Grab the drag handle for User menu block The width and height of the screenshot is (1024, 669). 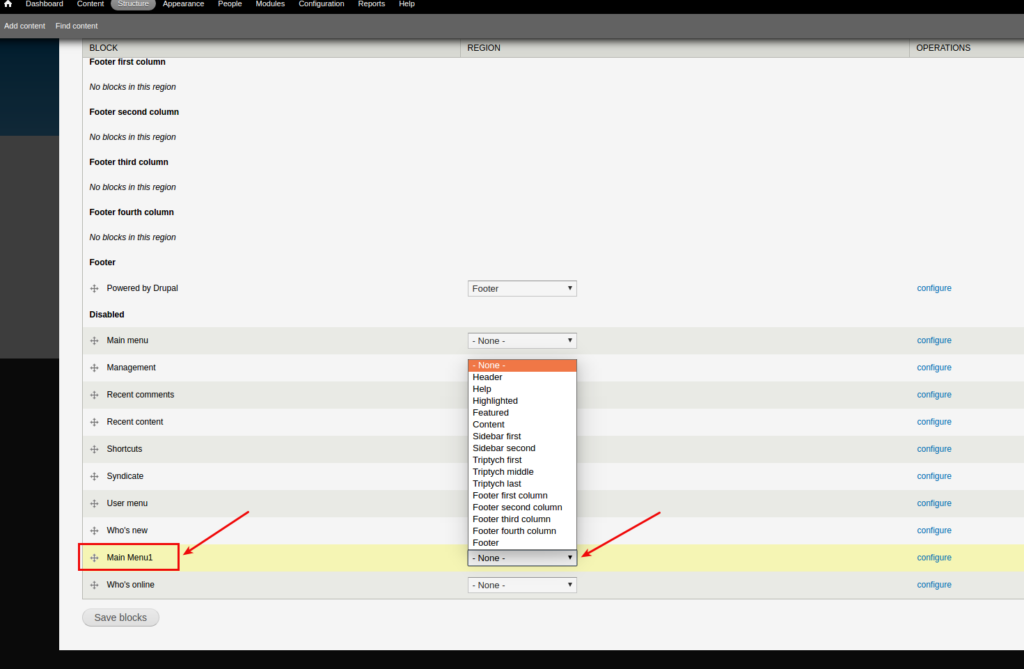click(x=95, y=503)
